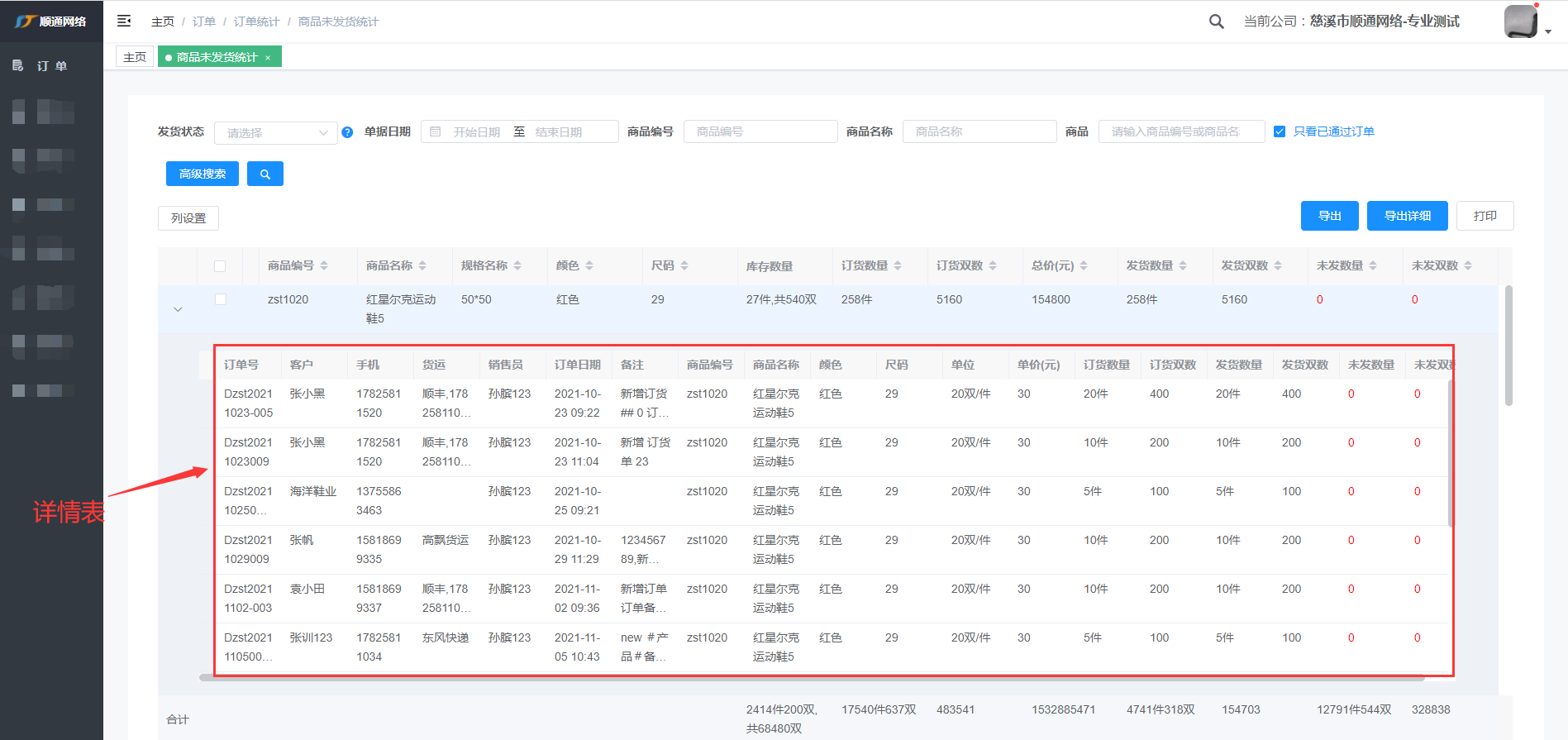Click the magnifier search icon in header
Screen dimensions: 1568x740
coord(1216,21)
